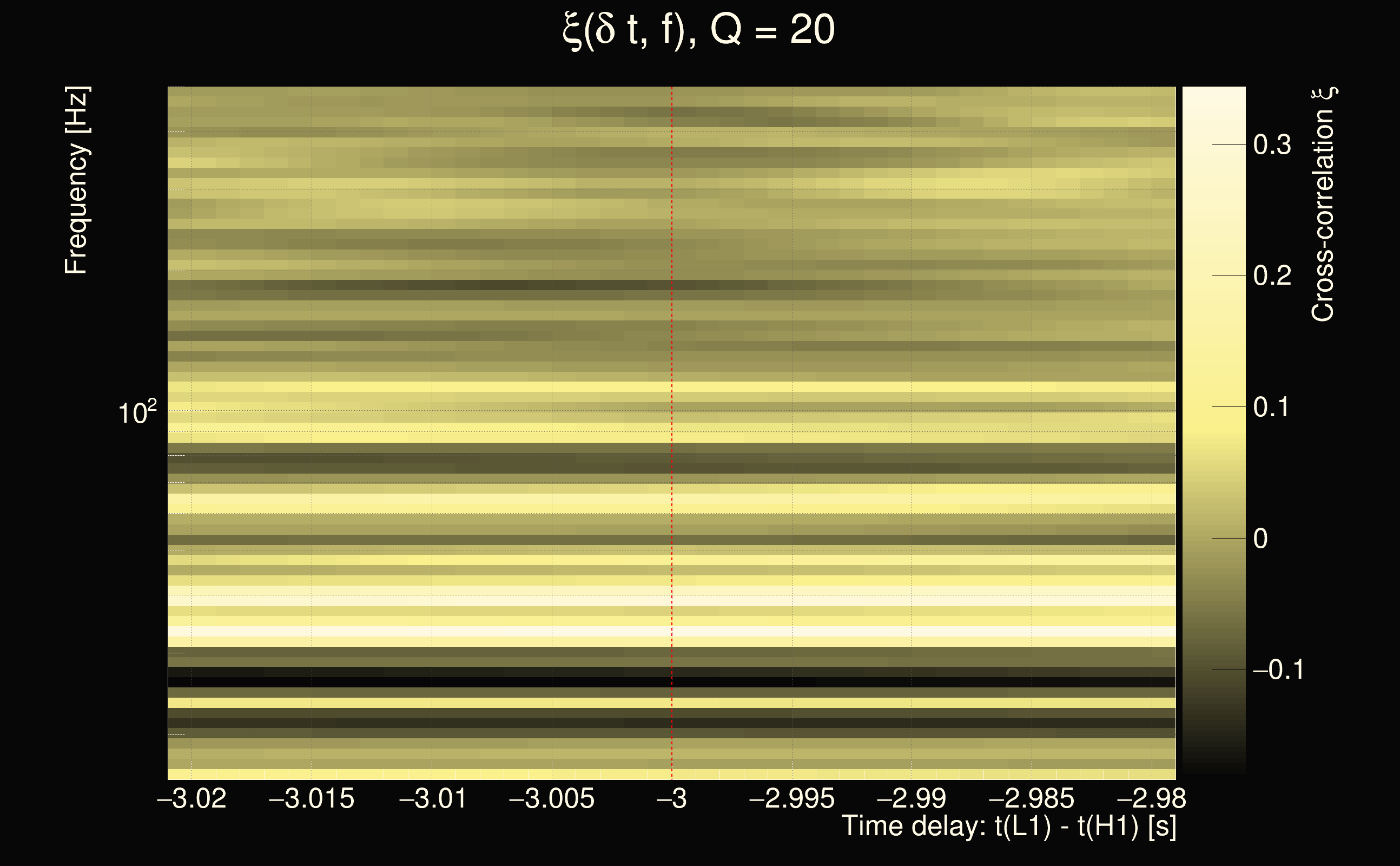Click the 0.2 value on the colorbar
This screenshot has height=866, width=1400.
(1272, 275)
